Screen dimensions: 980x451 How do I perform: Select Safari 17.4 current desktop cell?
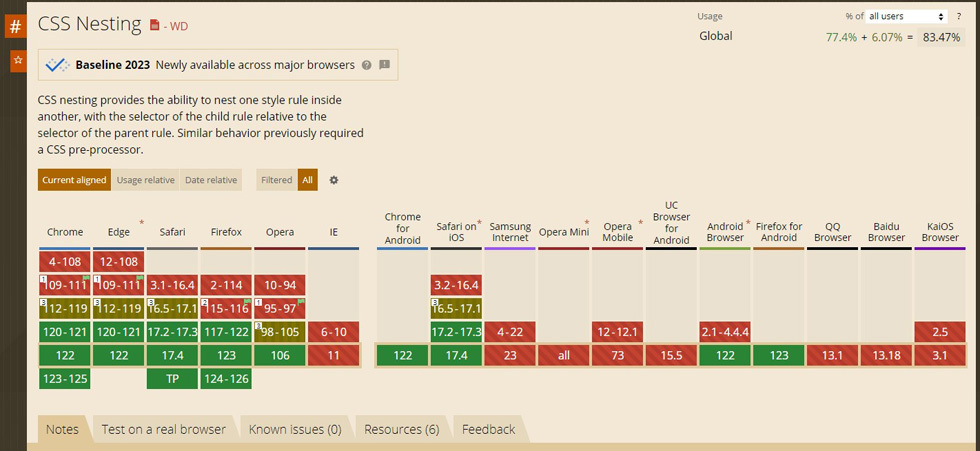[172, 355]
